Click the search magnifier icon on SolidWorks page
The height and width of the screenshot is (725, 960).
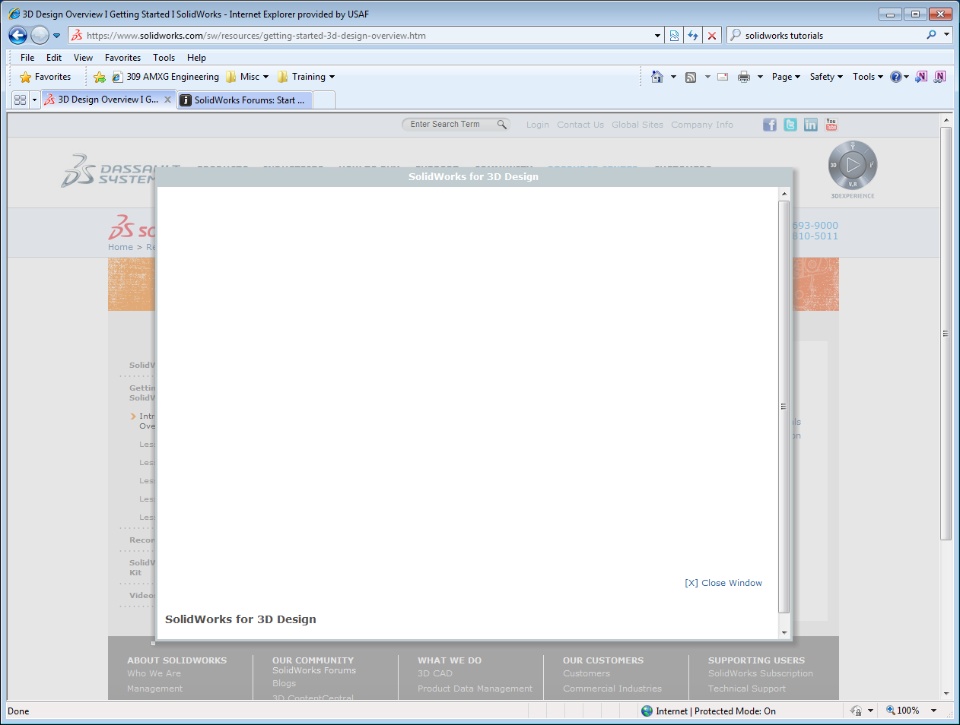(502, 124)
